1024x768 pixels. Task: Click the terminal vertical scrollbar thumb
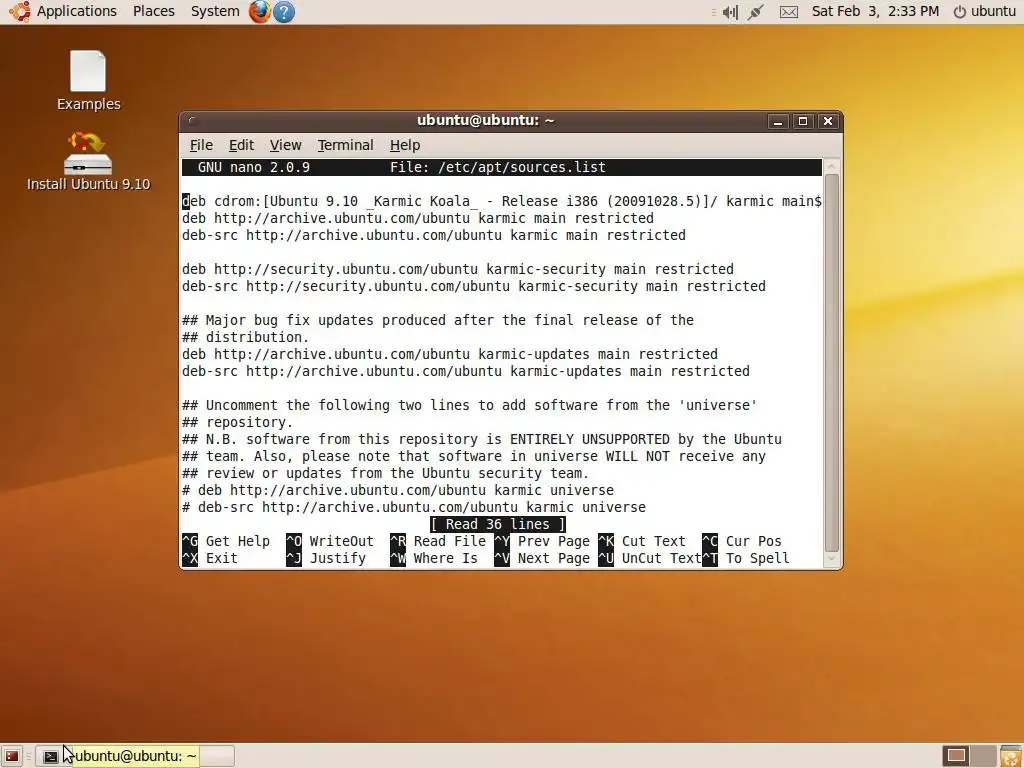(831, 362)
